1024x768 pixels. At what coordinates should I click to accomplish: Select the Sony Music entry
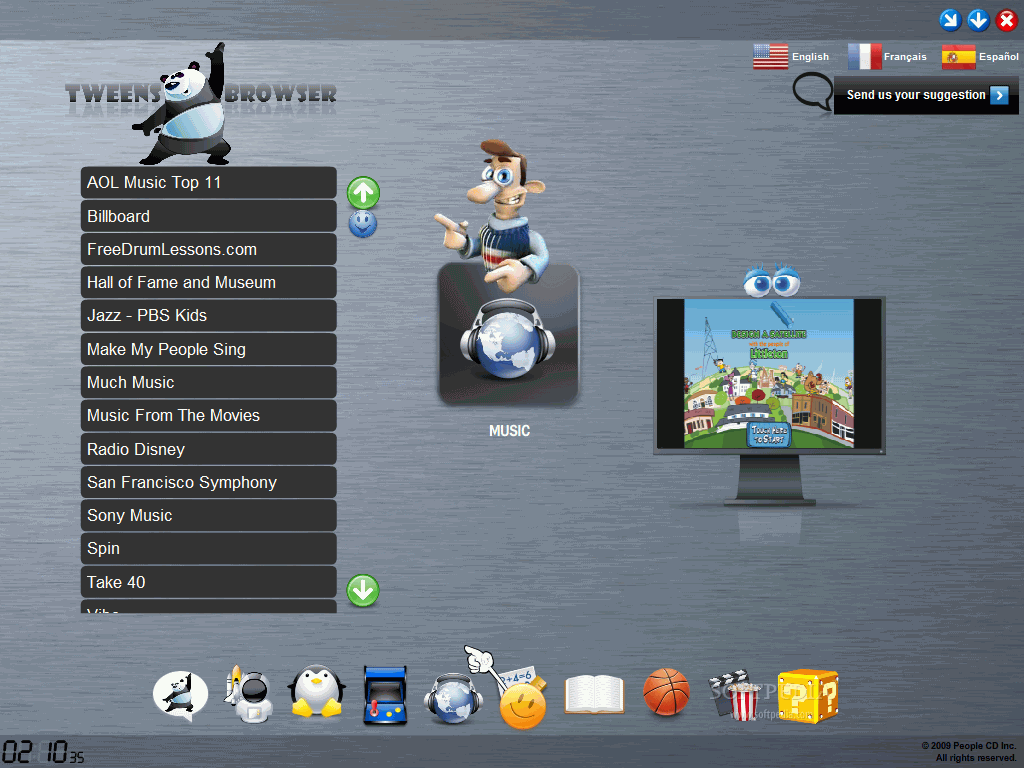[x=208, y=515]
